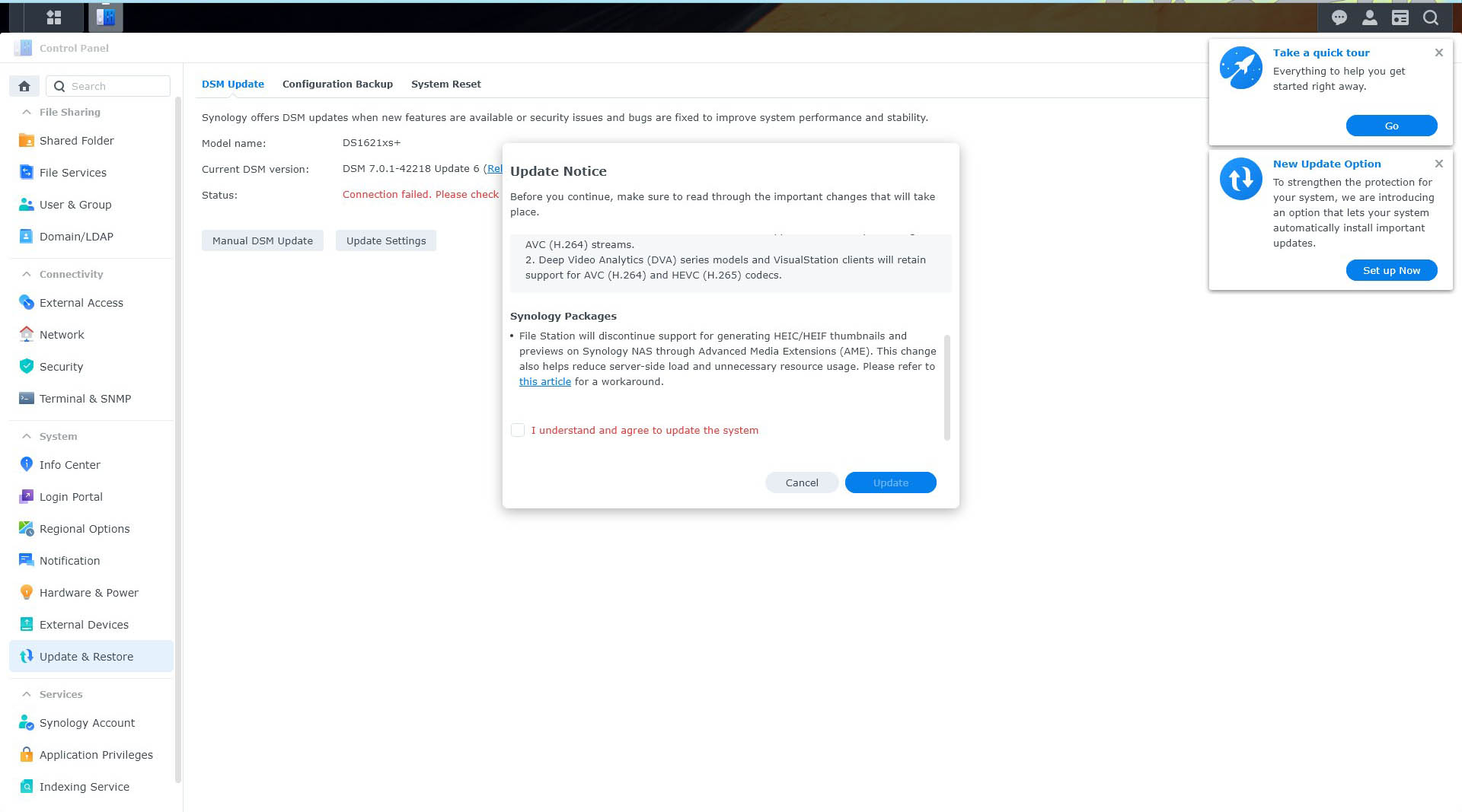
Task: Switch to DSM Update tab
Action: [233, 84]
